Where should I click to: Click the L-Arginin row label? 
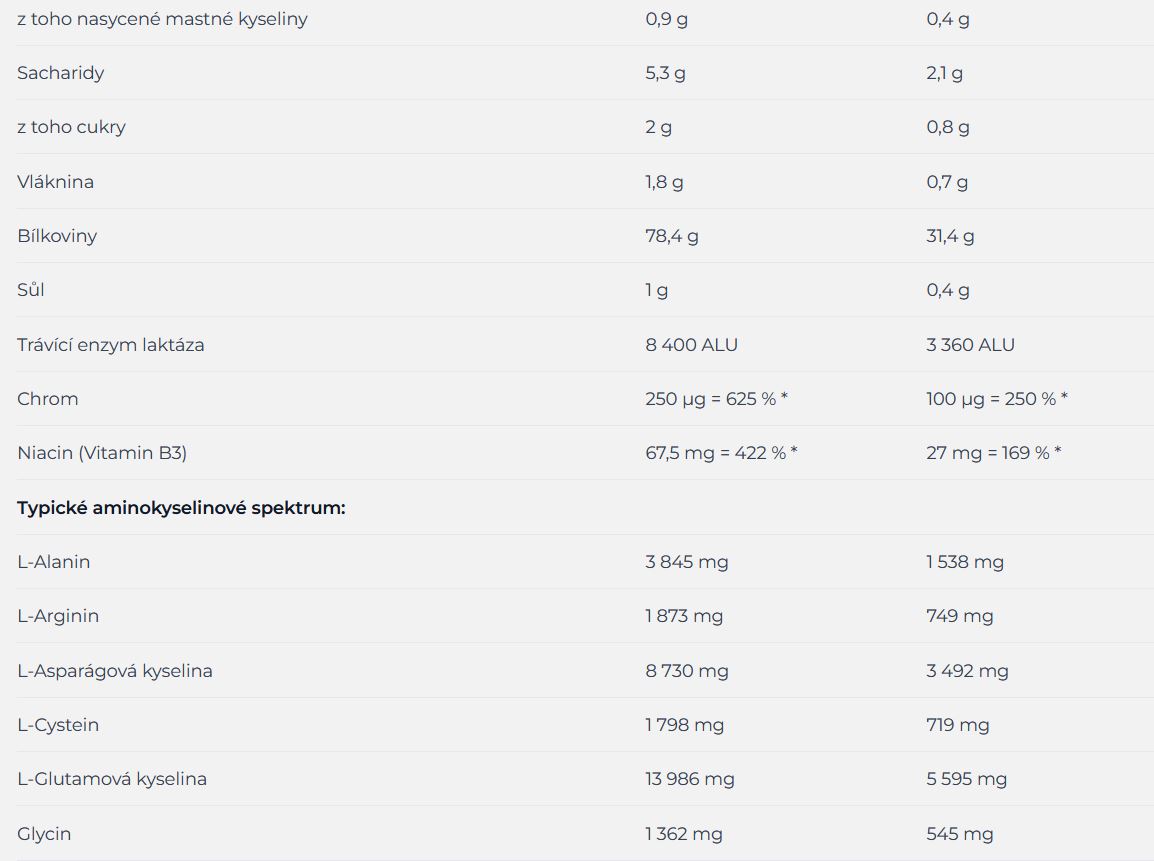click(x=57, y=616)
